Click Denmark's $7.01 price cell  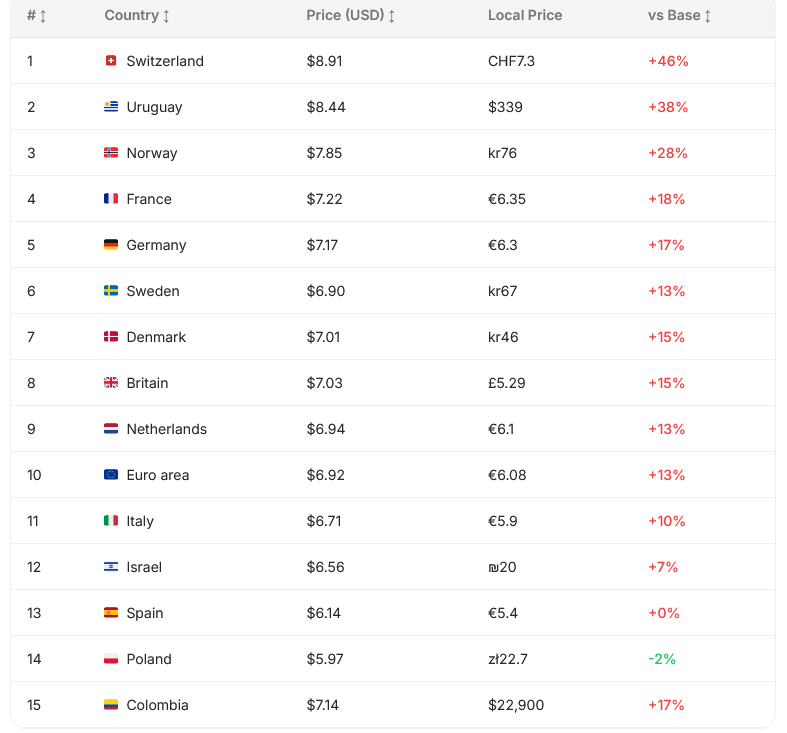[324, 337]
